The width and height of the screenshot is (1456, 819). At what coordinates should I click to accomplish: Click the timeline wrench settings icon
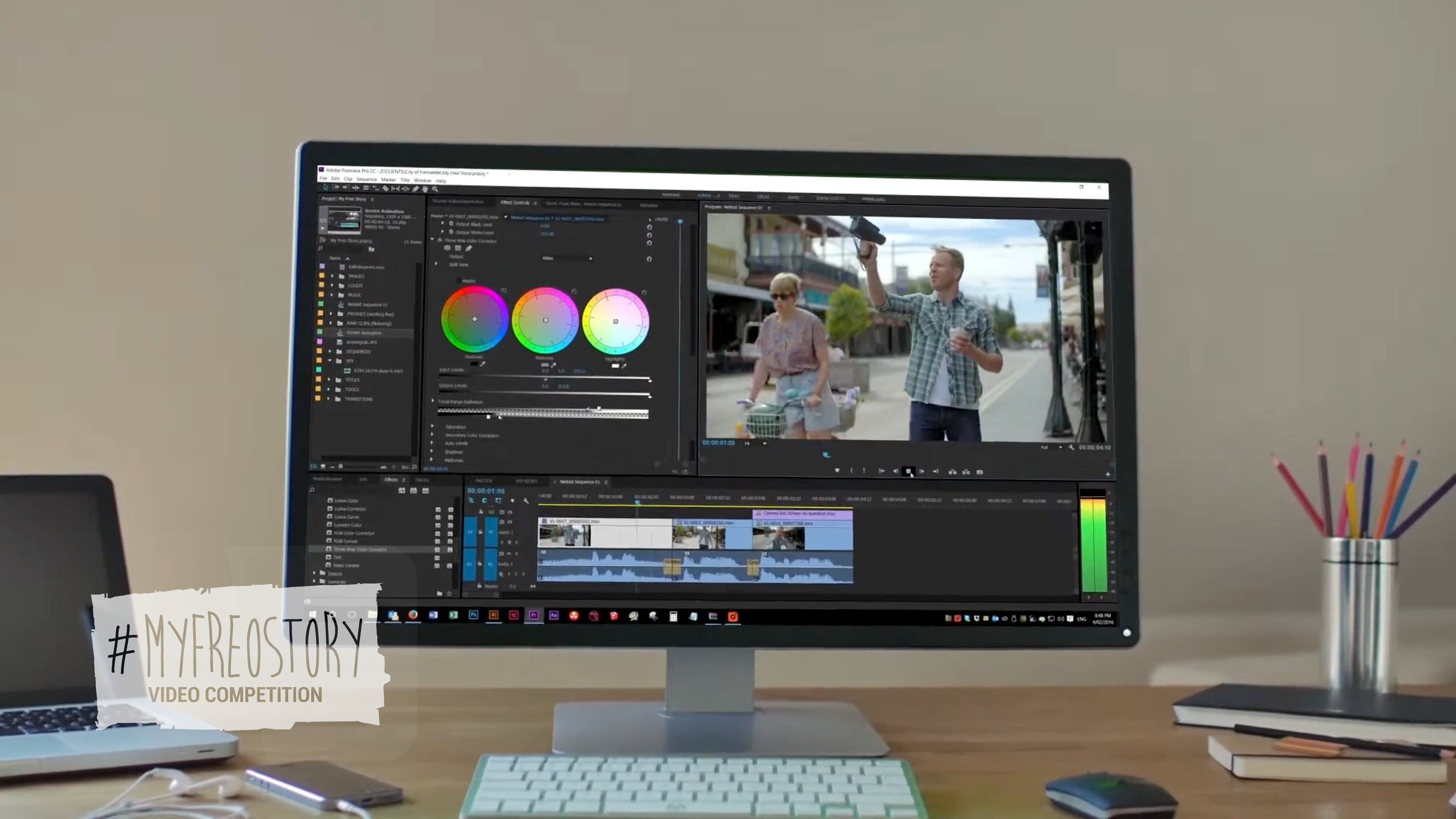tap(526, 501)
